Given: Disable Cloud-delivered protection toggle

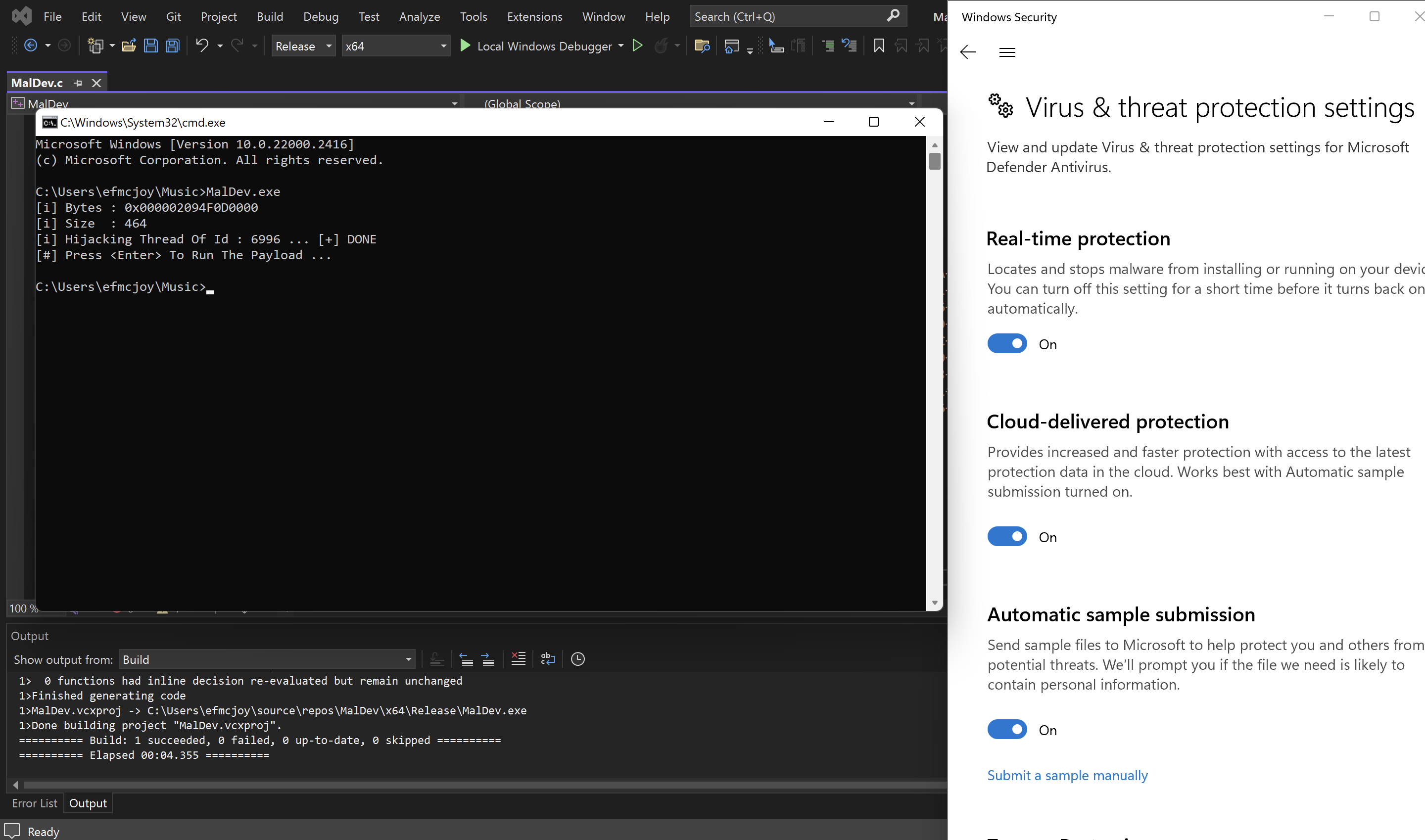Looking at the screenshot, I should point(1006,537).
